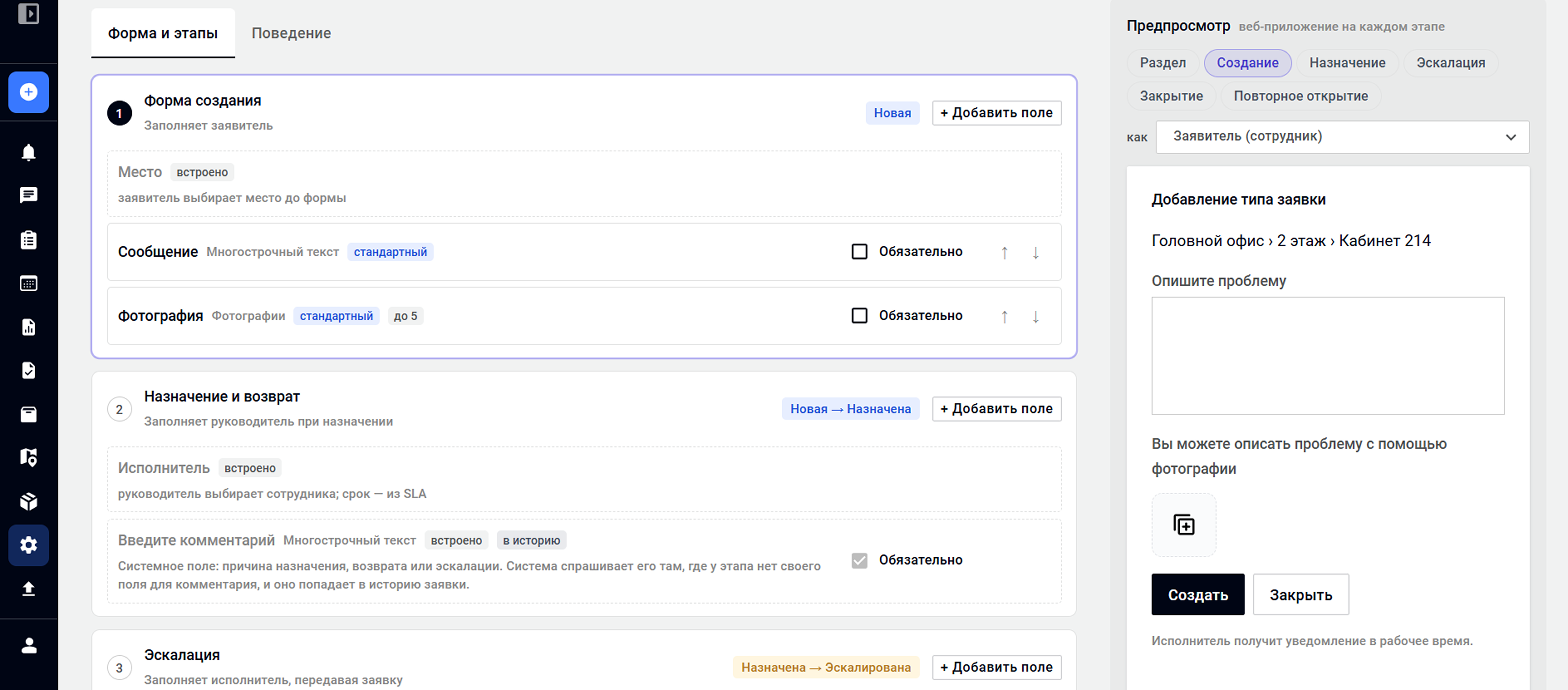Screen dimensions: 1568x690
Task: Open notifications bell icon in sidebar
Action: [29, 152]
